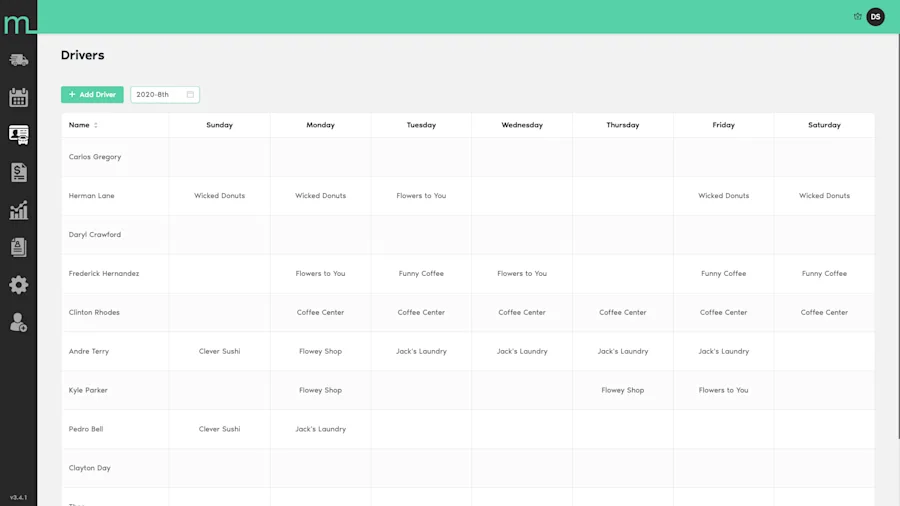Screen dimensions: 900x506
Task: Click Herman Lane's Saturday Wicked Donuts cell
Action: click(824, 196)
